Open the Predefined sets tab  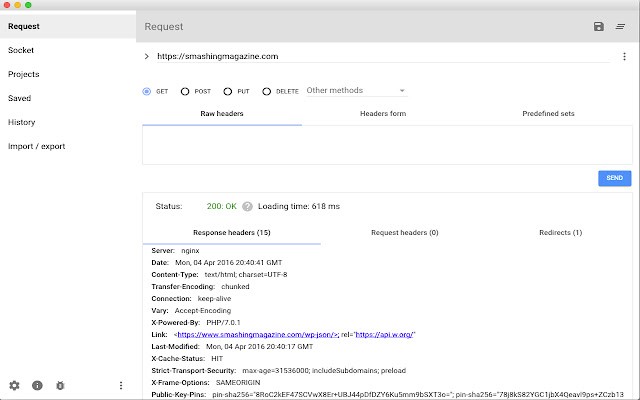pos(548,114)
